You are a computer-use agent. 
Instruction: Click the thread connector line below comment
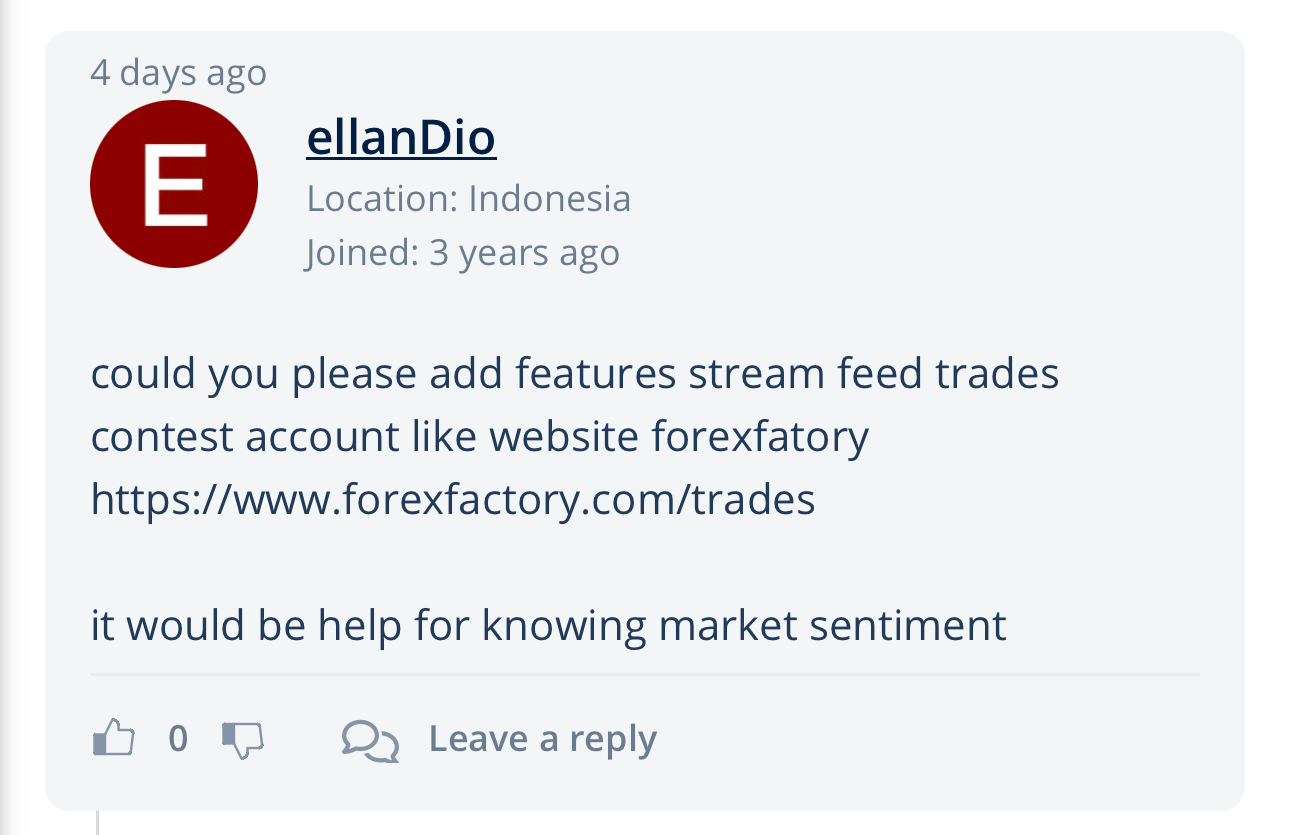coord(97,822)
